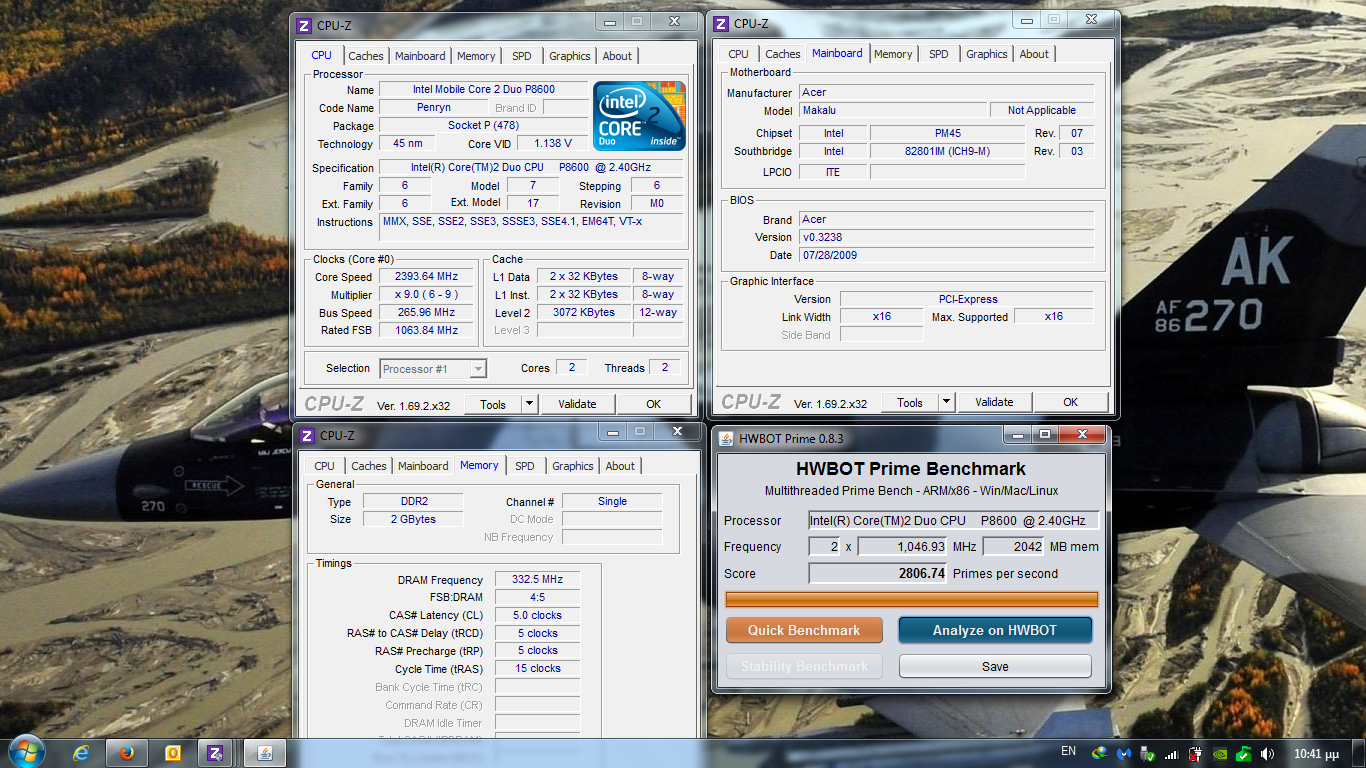
Task: Click the network signal bars tray icon
Action: 1171,753
